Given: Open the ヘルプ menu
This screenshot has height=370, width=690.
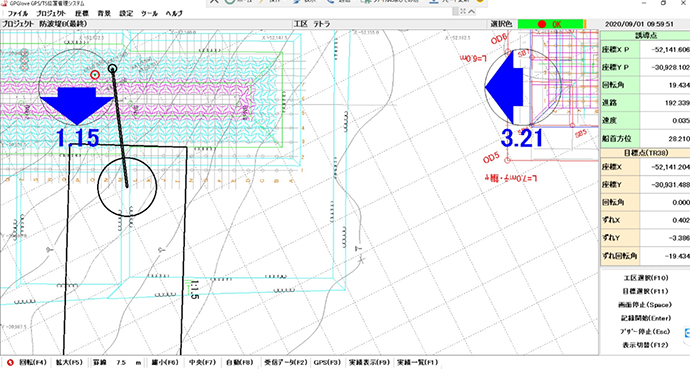Looking at the screenshot, I should [x=174, y=14].
